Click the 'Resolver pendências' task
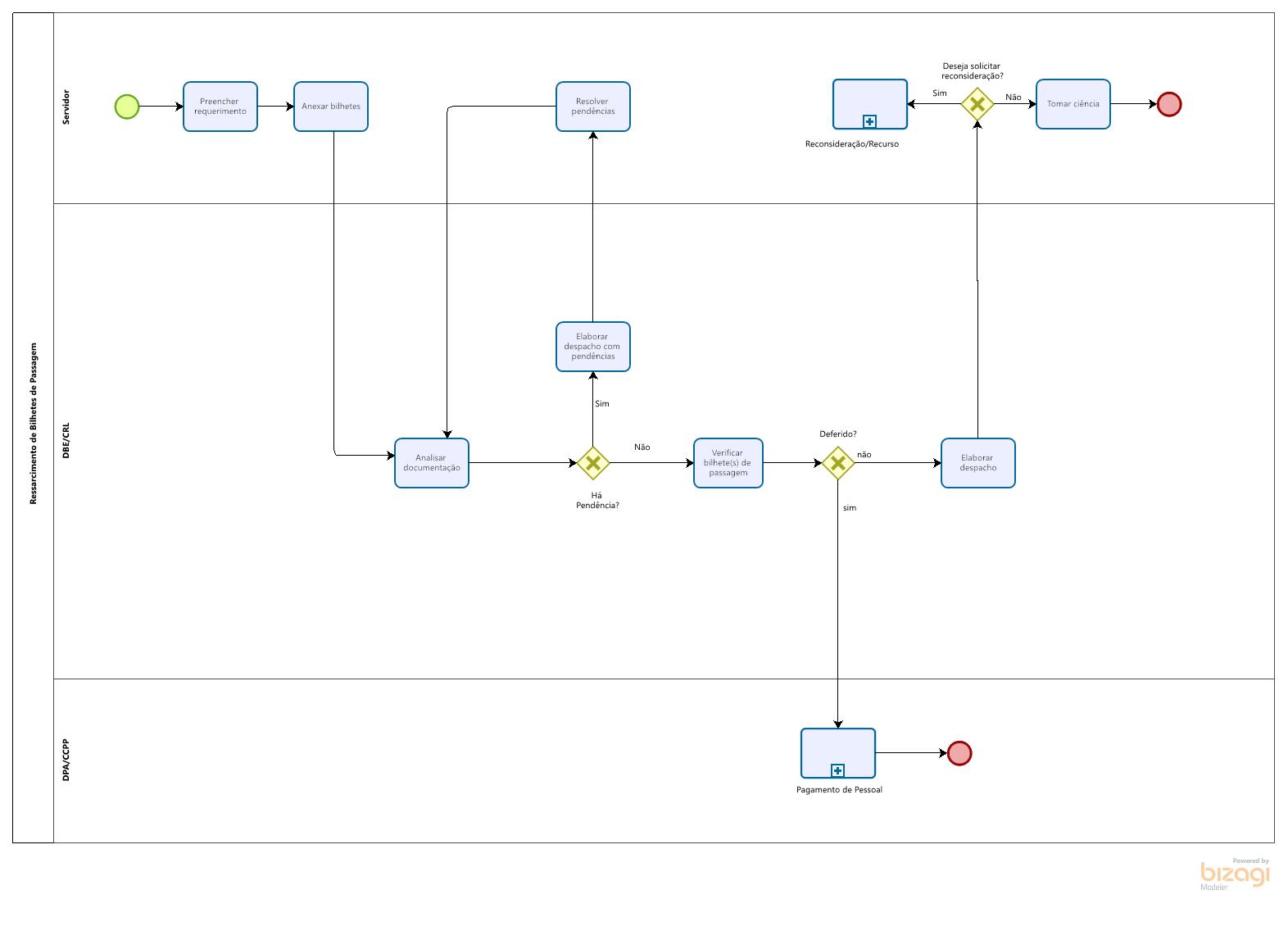This screenshot has width=1288, height=949. pyautogui.click(x=592, y=107)
